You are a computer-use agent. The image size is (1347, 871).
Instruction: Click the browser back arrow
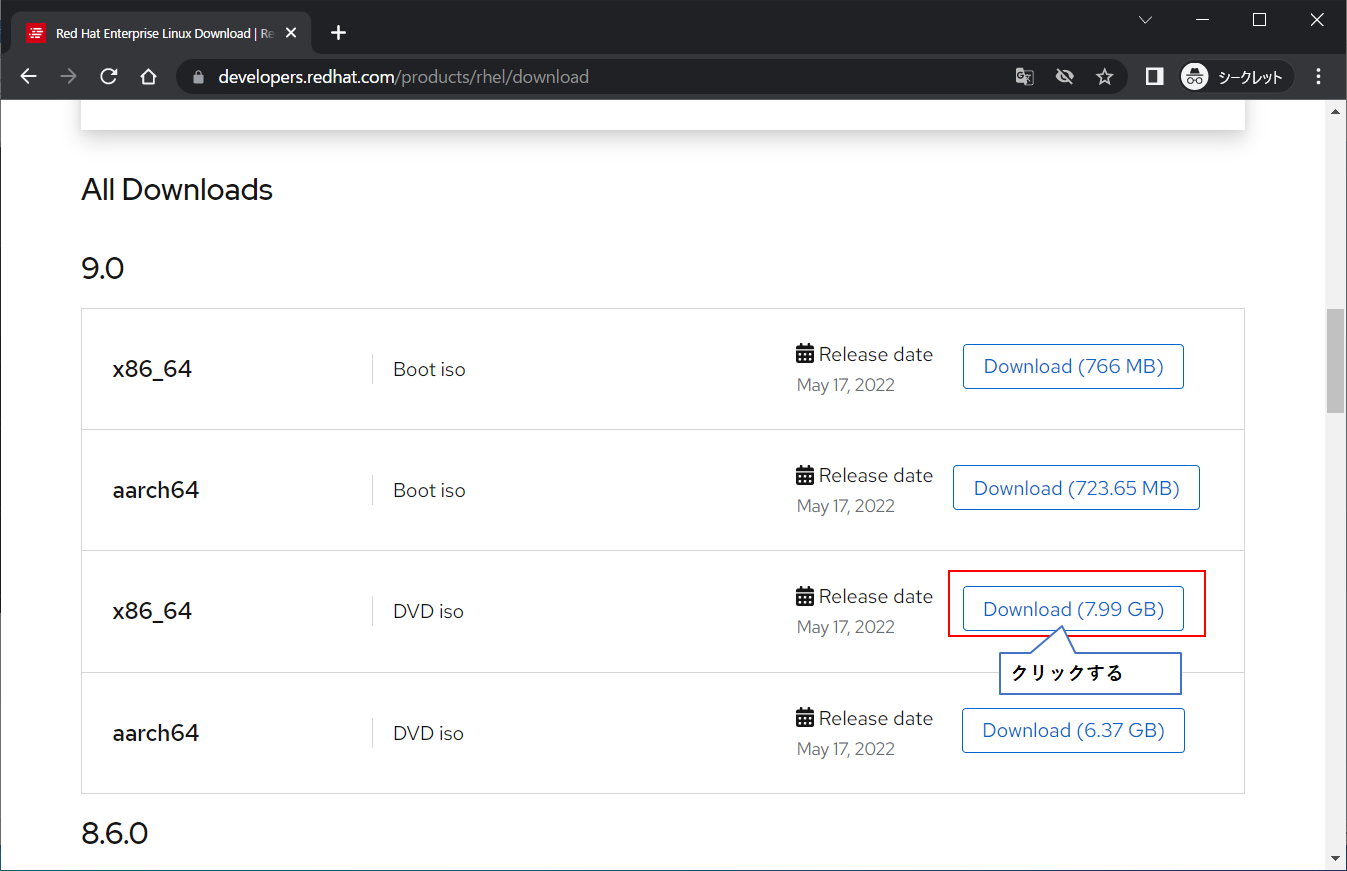tap(28, 77)
